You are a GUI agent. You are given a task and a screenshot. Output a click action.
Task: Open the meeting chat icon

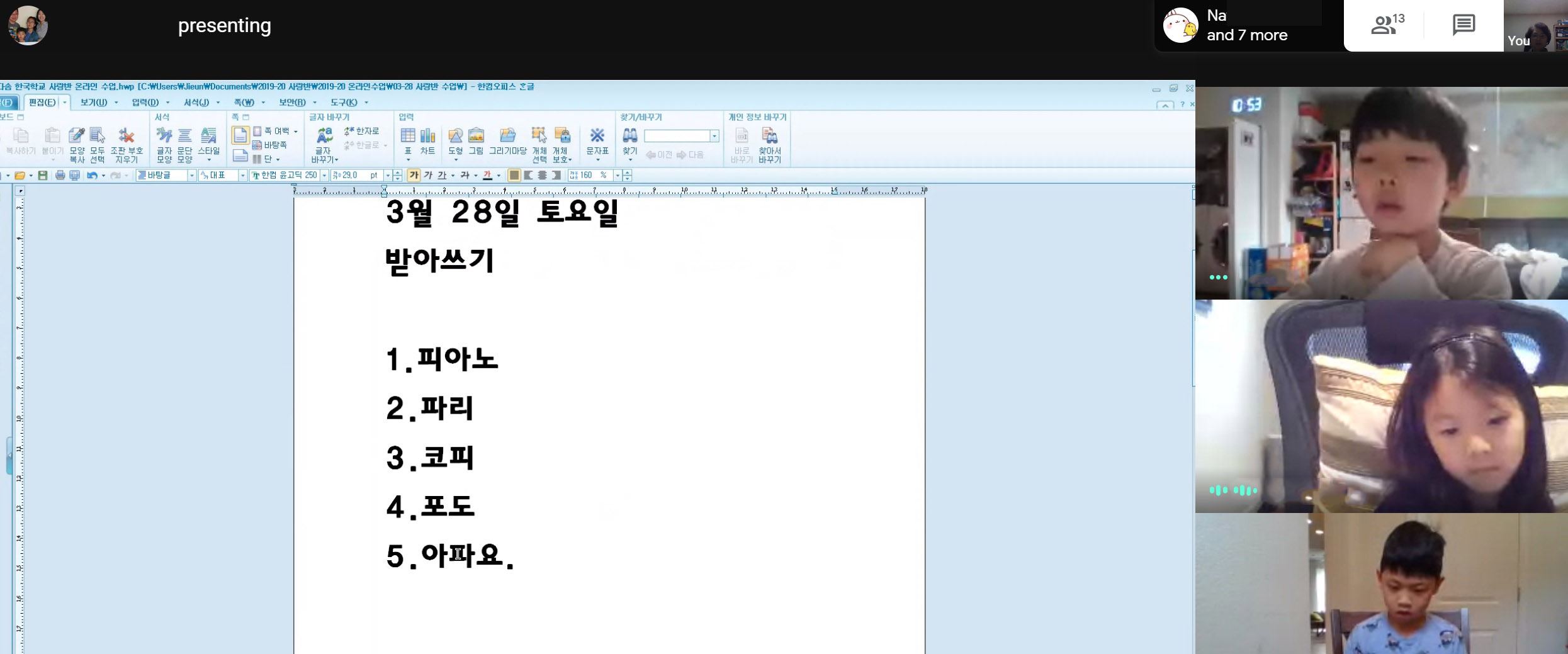[x=1463, y=26]
